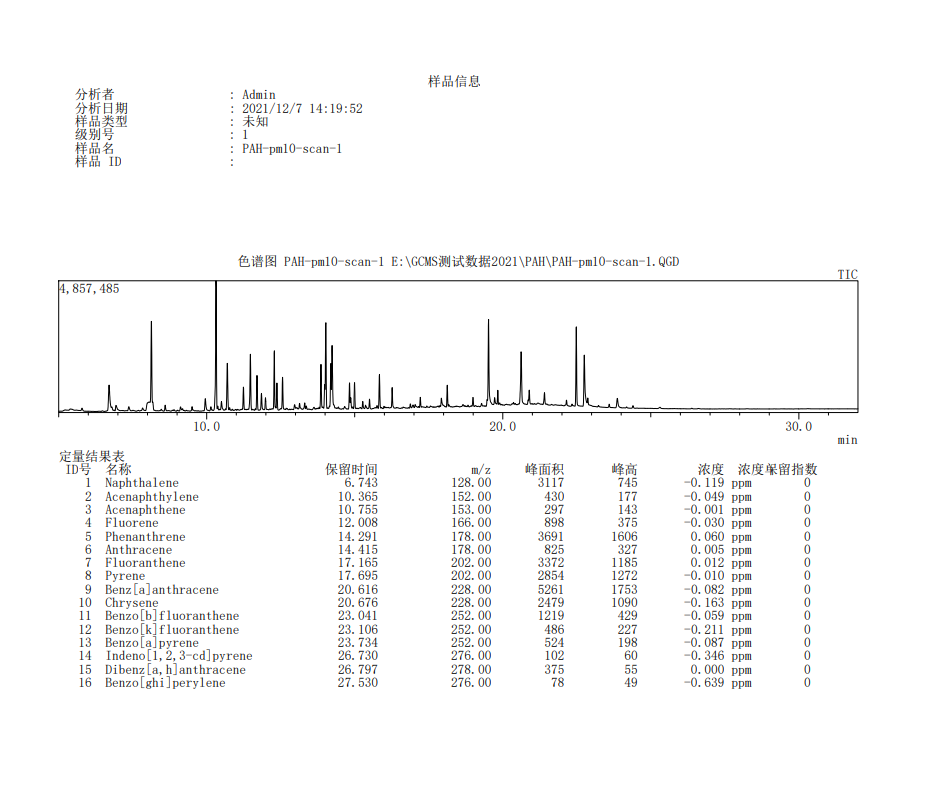Click the tallest chromatogram peak near 10.3 min
This screenshot has height=794, width=931.
tap(216, 344)
